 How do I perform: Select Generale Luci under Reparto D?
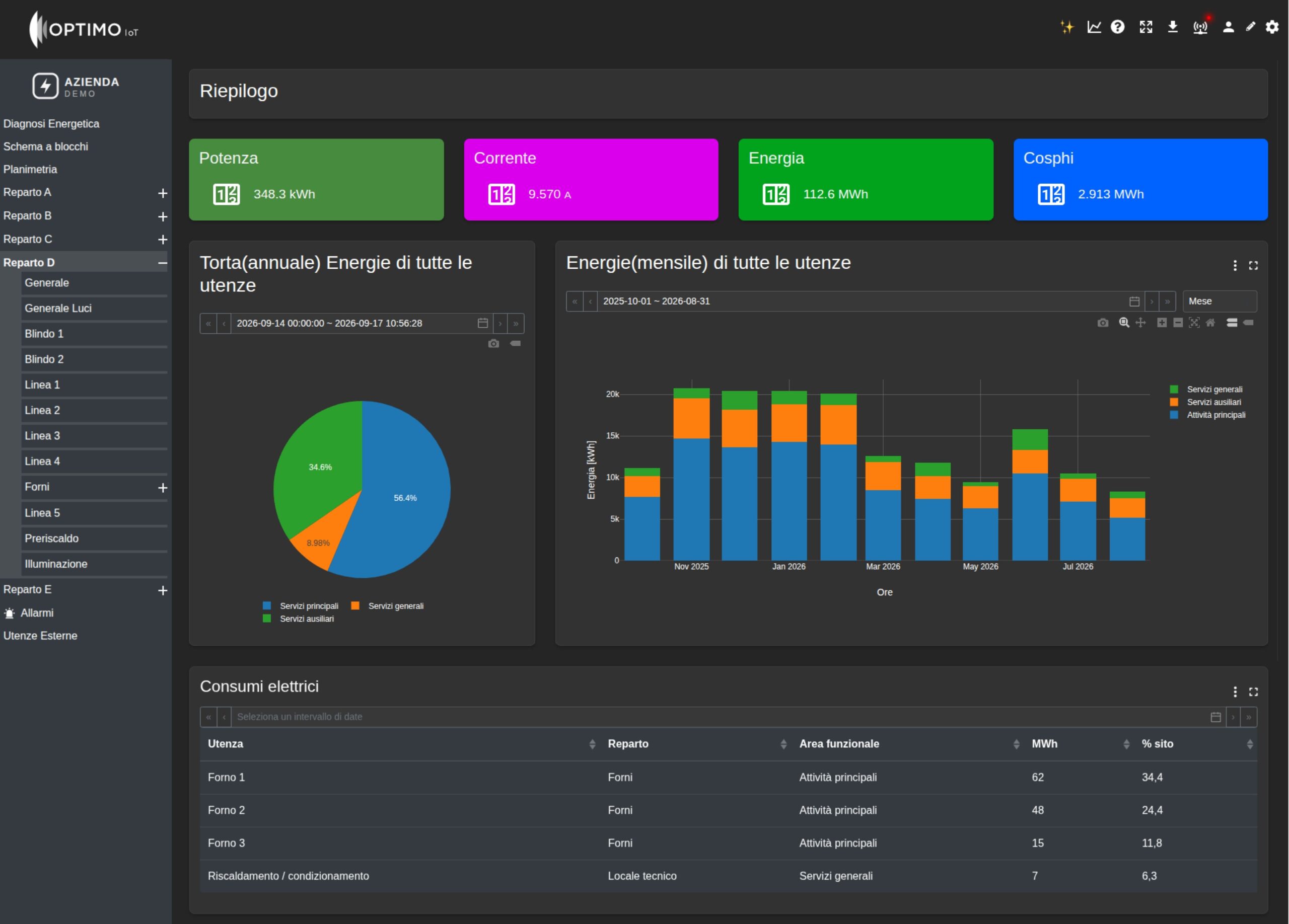tap(94, 309)
